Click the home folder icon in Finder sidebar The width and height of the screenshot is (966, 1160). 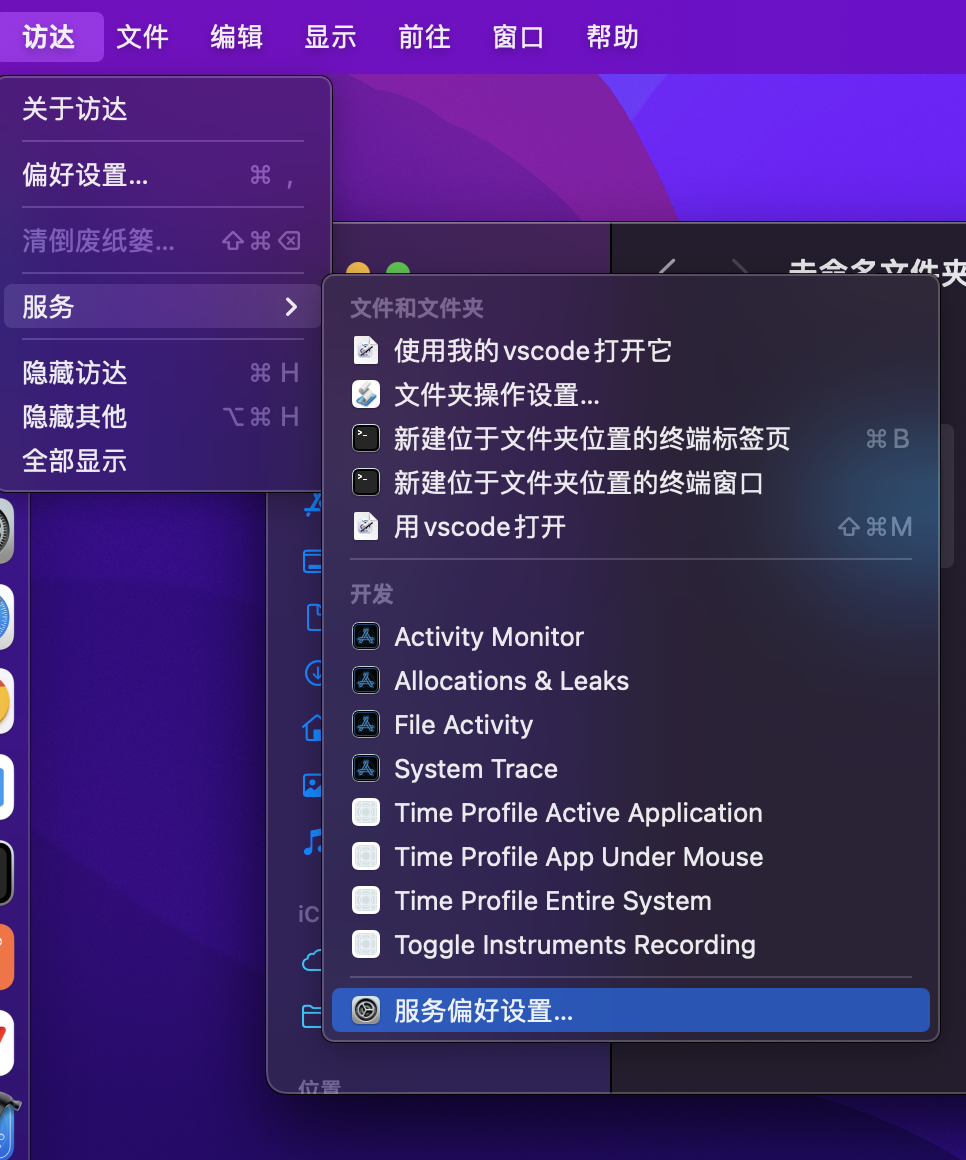[x=313, y=728]
